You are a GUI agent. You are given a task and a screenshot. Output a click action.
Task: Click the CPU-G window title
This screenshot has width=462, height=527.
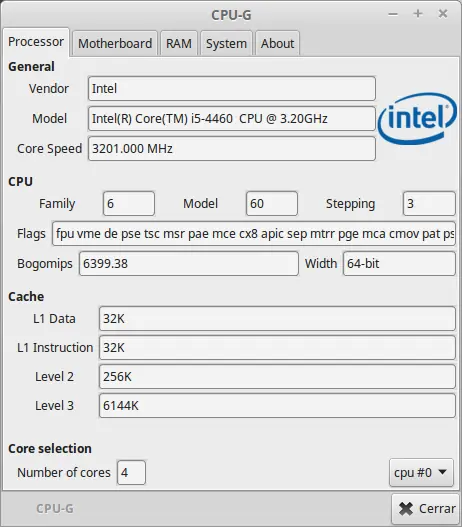[231, 15]
